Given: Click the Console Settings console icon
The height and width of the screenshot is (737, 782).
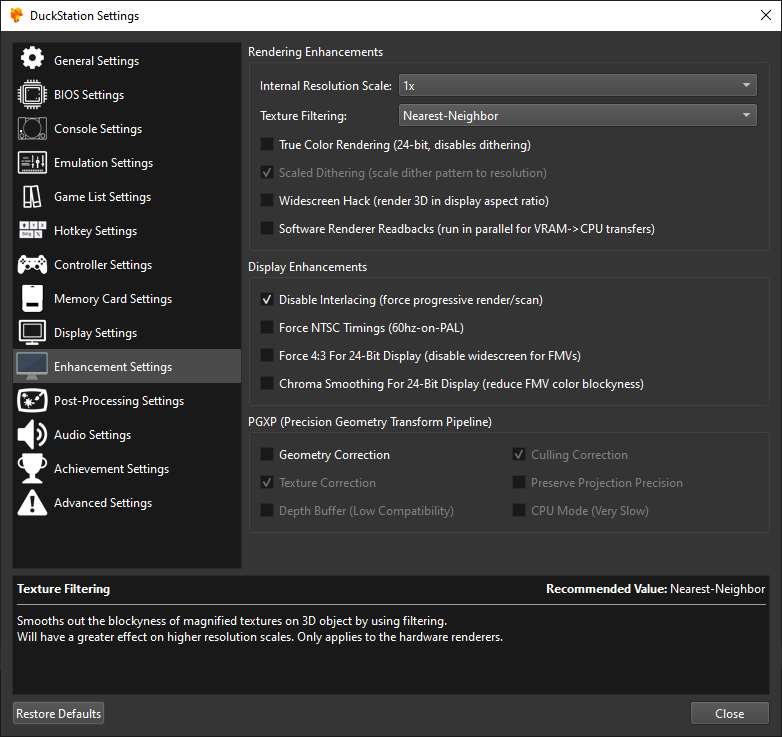Looking at the screenshot, I should point(32,129).
